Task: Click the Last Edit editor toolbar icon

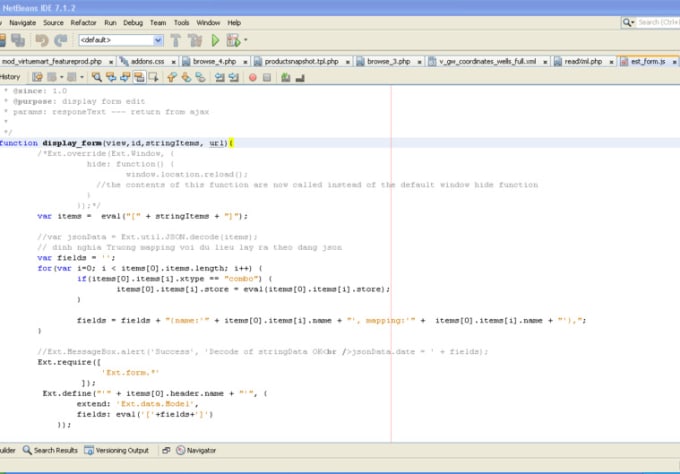Action: tap(37, 77)
